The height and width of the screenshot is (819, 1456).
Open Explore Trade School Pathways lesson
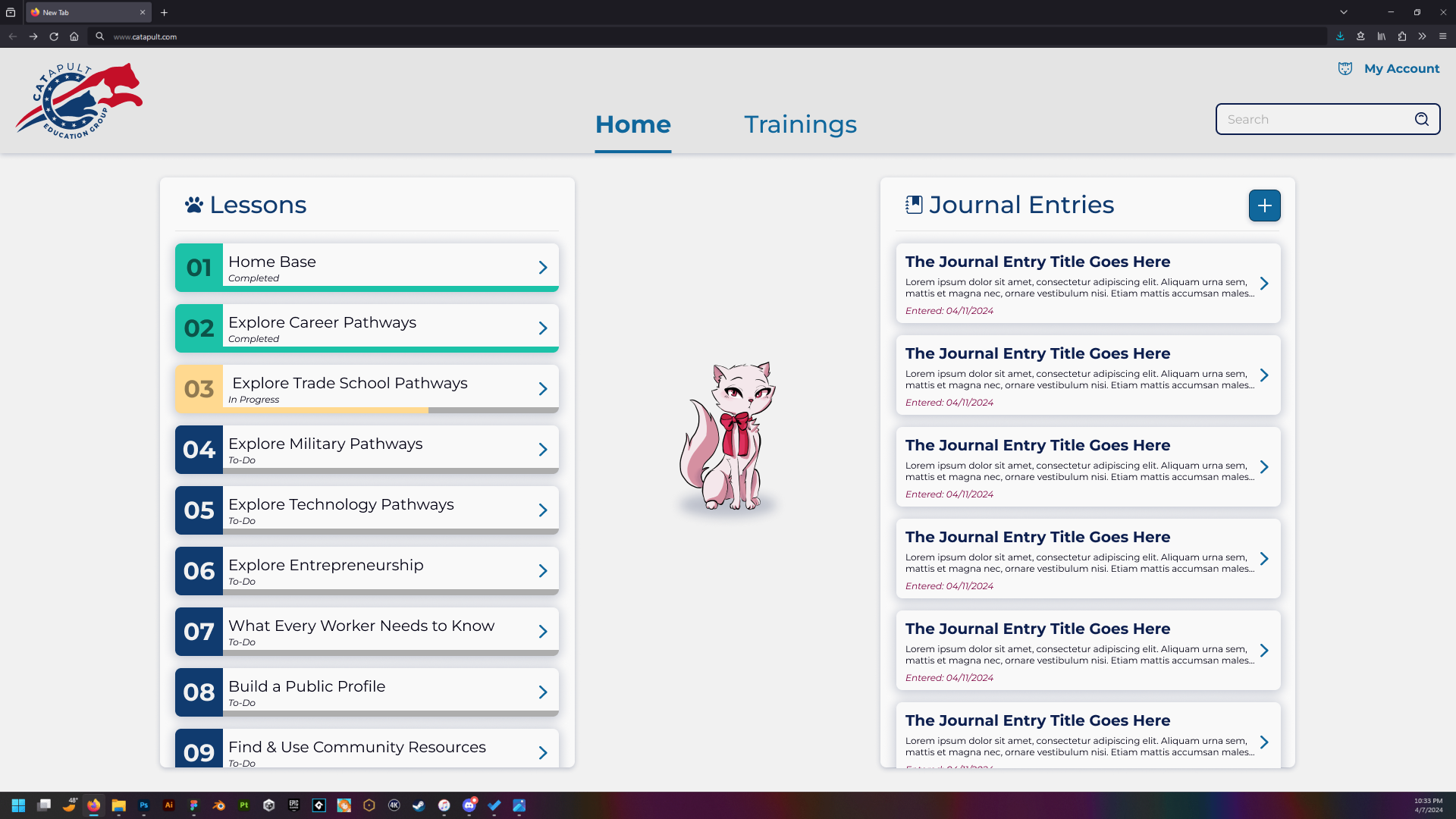[350, 384]
